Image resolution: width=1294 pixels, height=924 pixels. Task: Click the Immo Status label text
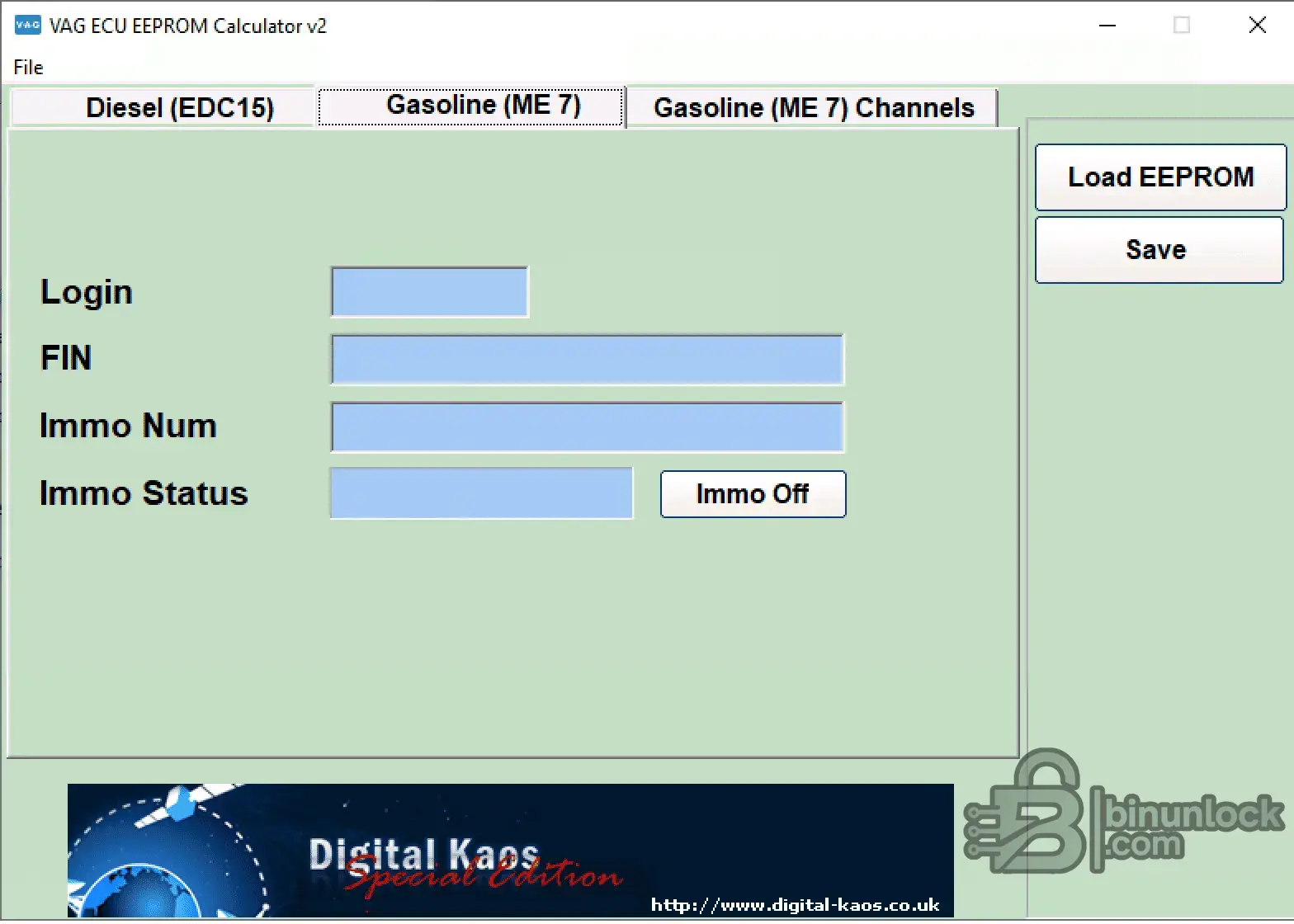click(144, 493)
